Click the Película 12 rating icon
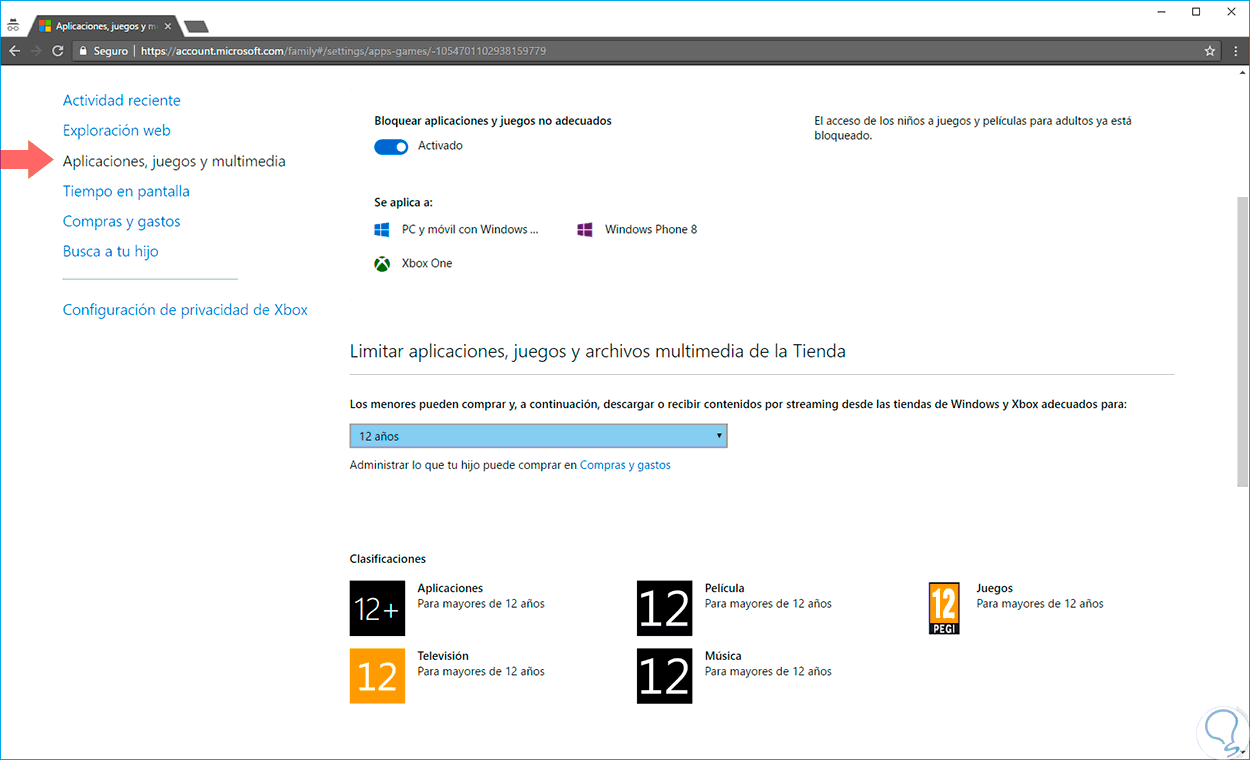The width and height of the screenshot is (1250, 760). [x=664, y=608]
